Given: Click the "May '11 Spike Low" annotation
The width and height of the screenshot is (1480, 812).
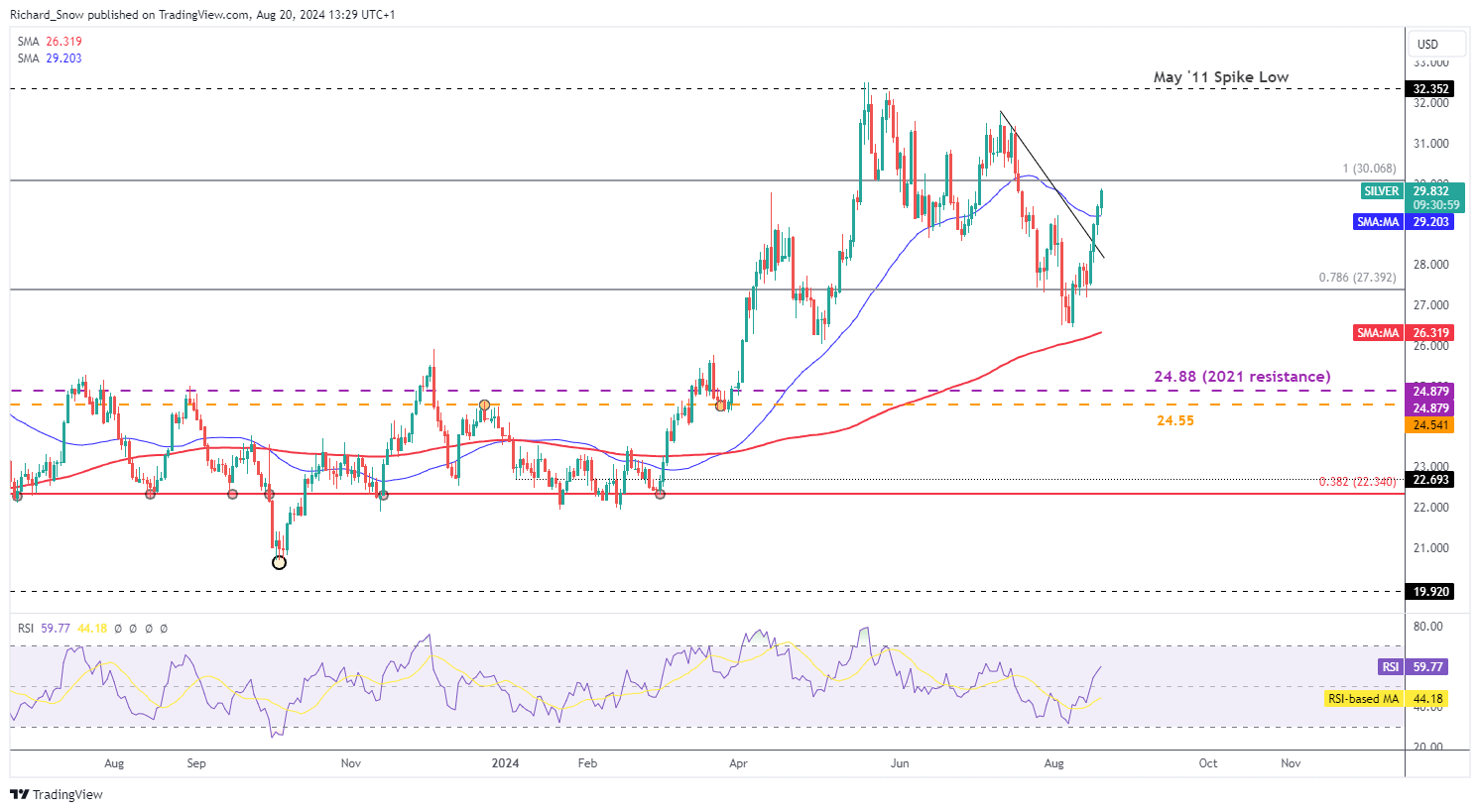Looking at the screenshot, I should 1221,76.
